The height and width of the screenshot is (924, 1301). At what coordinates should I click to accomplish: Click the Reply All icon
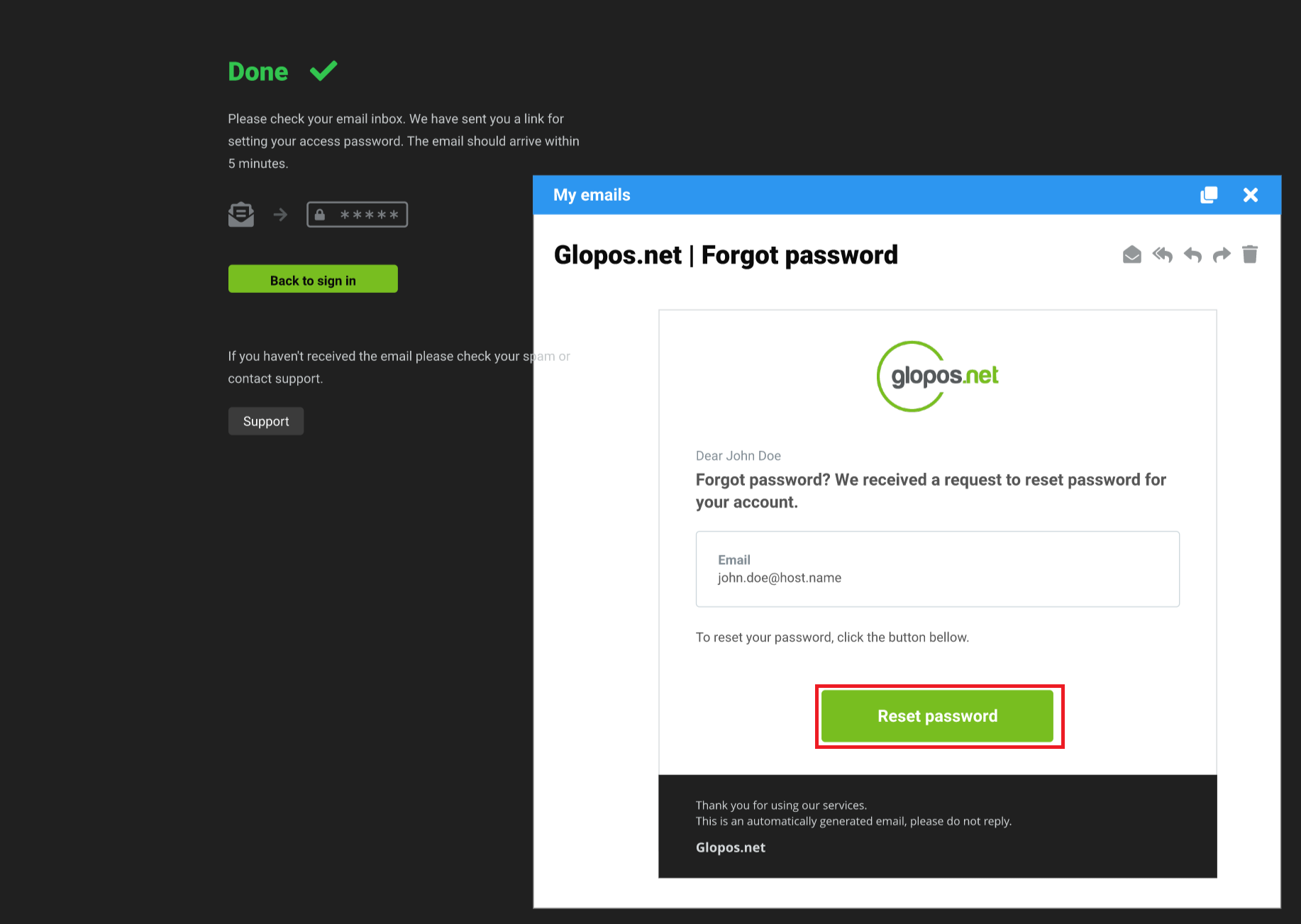(1162, 255)
